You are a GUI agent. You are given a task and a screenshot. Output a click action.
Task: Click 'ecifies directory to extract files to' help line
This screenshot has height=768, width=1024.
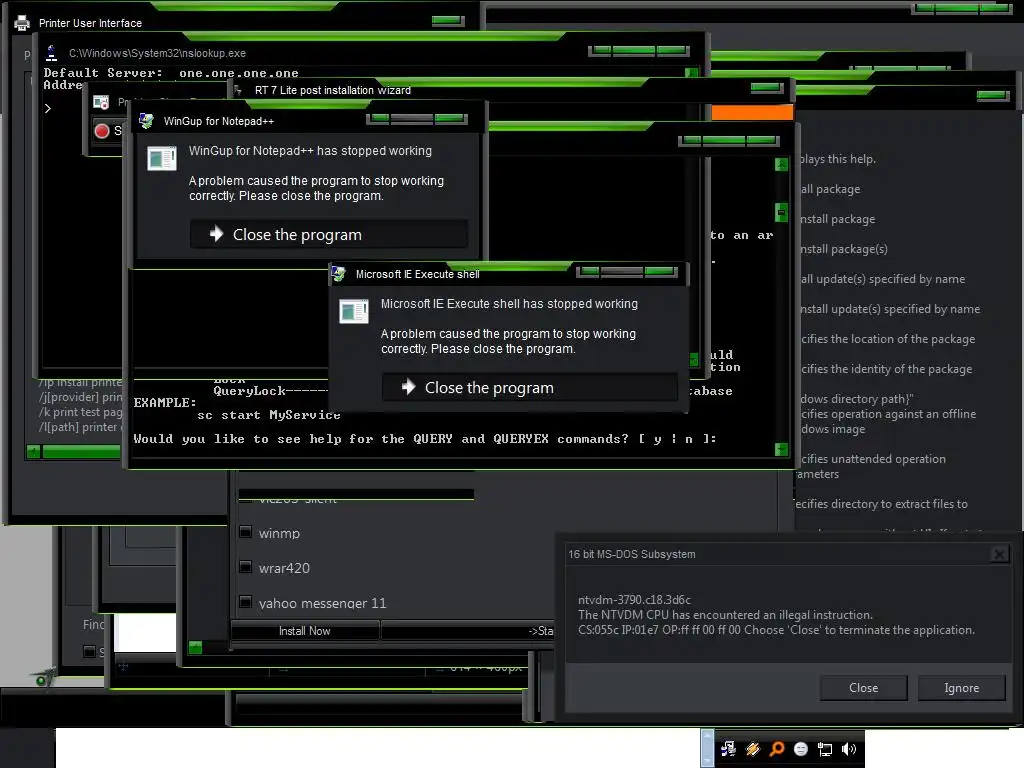click(881, 504)
